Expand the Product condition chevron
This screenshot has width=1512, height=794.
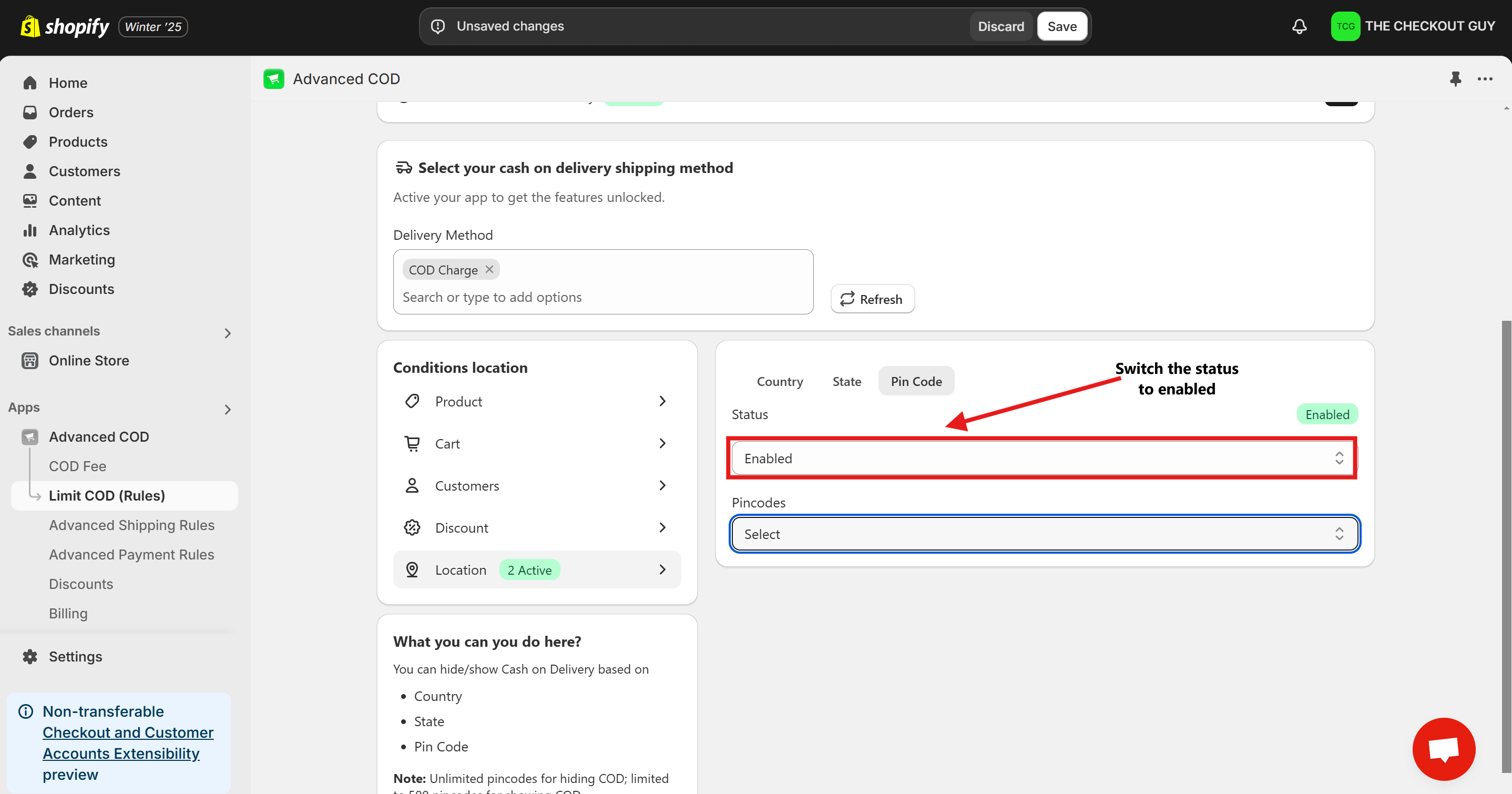(x=662, y=401)
